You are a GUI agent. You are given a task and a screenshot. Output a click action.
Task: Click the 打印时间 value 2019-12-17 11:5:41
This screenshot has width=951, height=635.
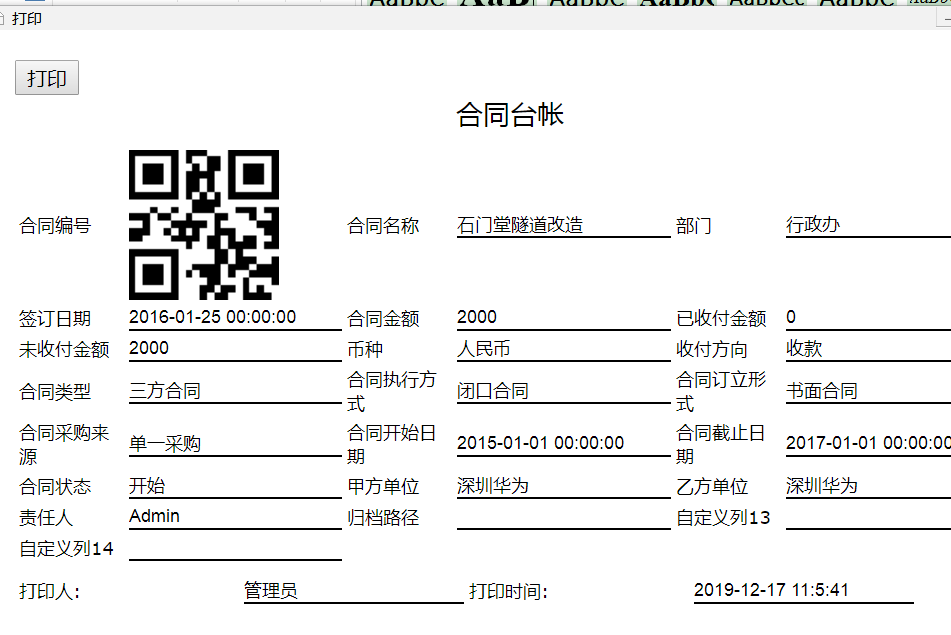point(771,590)
